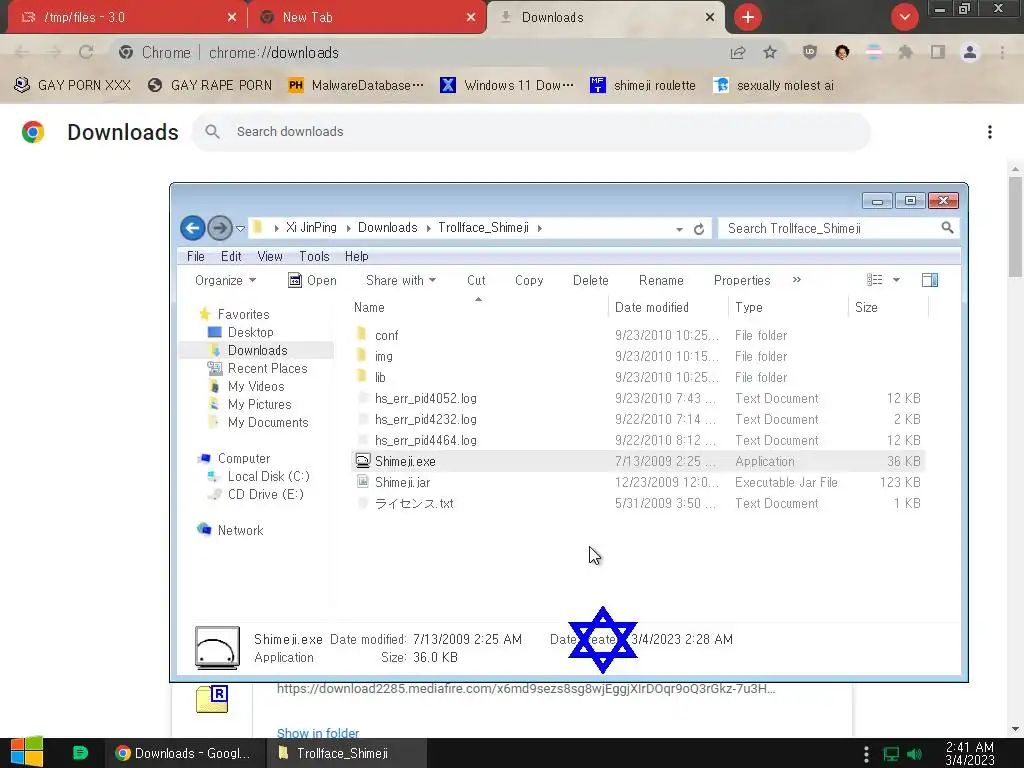The image size is (1024, 768).
Task: Expand the arrow after Trollface_Shimeji breadcrumb
Action: click(539, 228)
